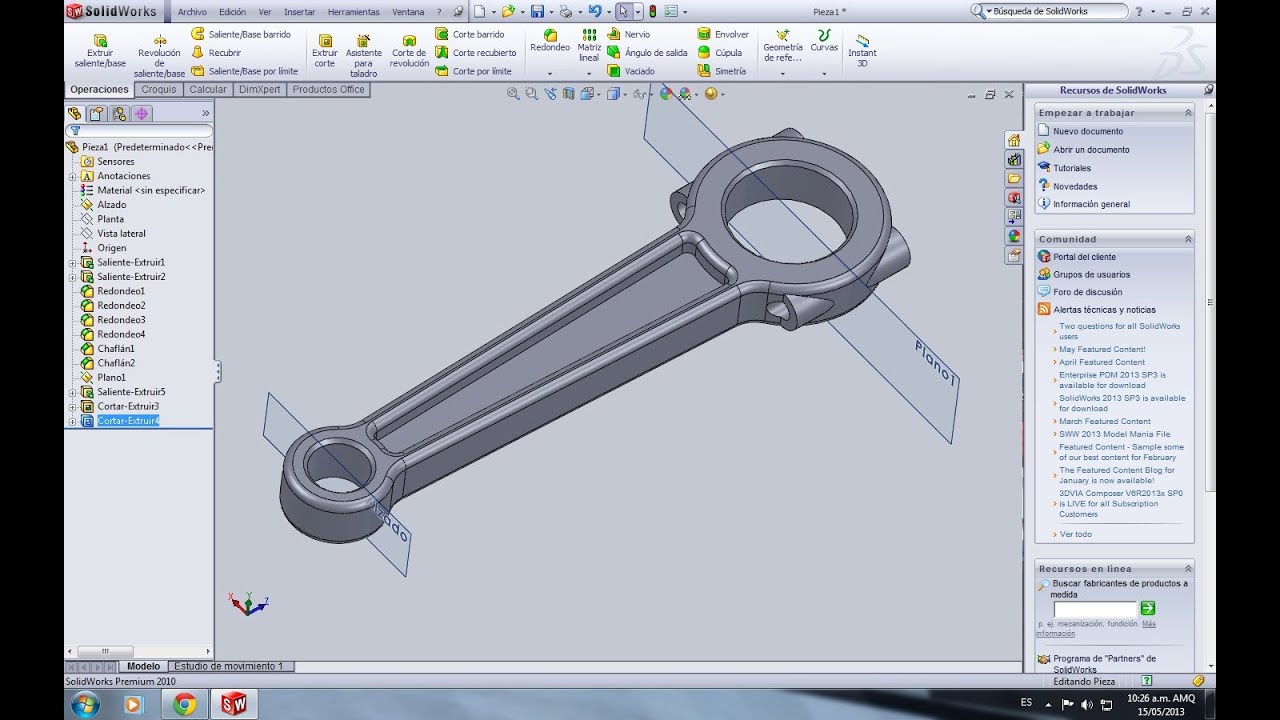Click the Save icon in top toolbar

coord(537,11)
